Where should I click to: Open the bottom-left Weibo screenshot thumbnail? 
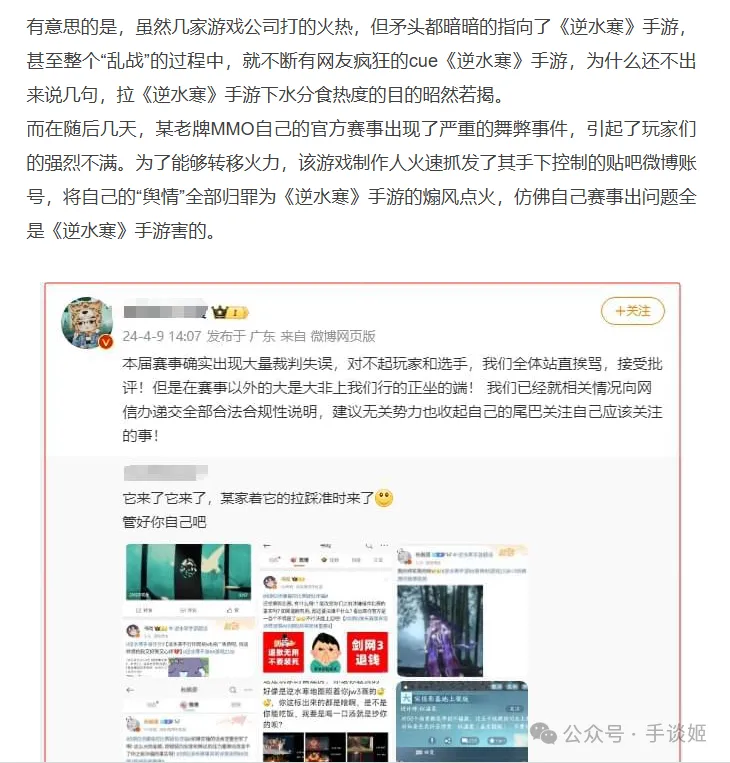[189, 722]
